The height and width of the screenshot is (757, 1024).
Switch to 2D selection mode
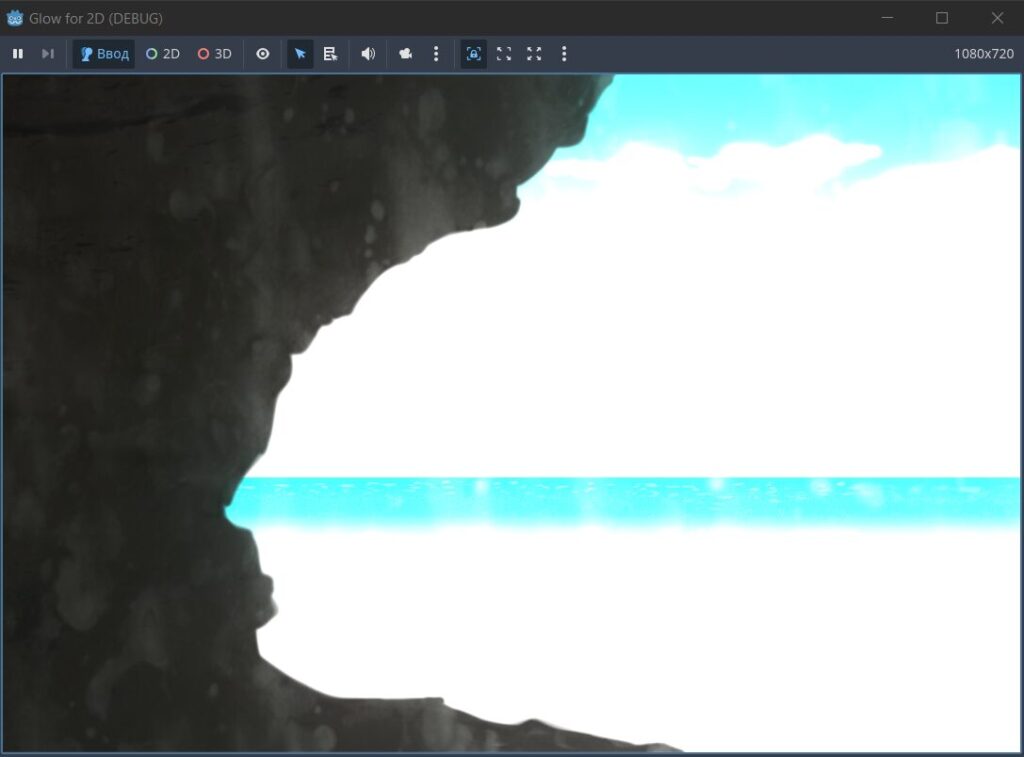click(x=163, y=54)
